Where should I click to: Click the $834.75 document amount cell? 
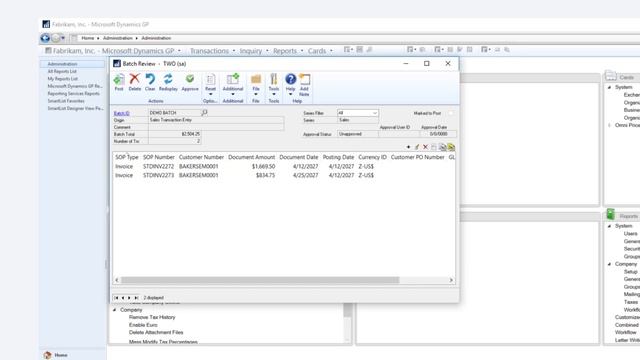(x=265, y=176)
